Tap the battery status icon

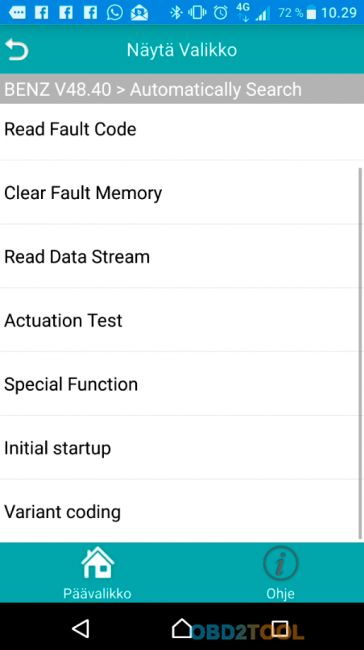point(311,13)
